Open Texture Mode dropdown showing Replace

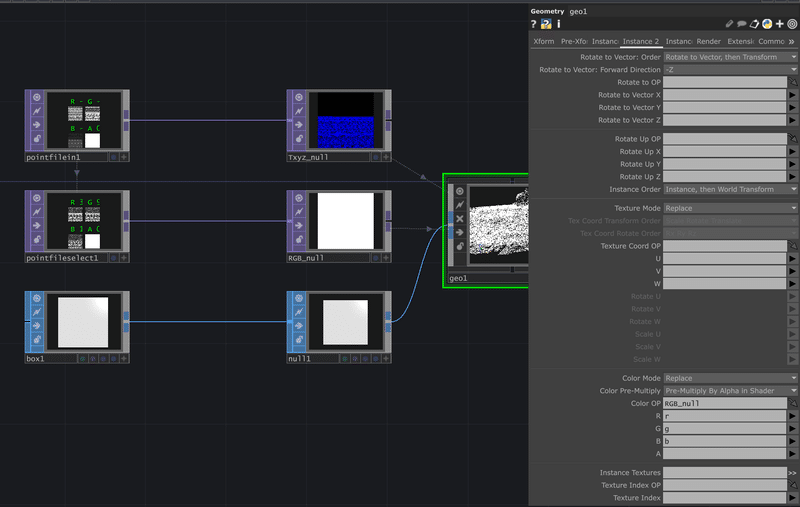click(731, 208)
